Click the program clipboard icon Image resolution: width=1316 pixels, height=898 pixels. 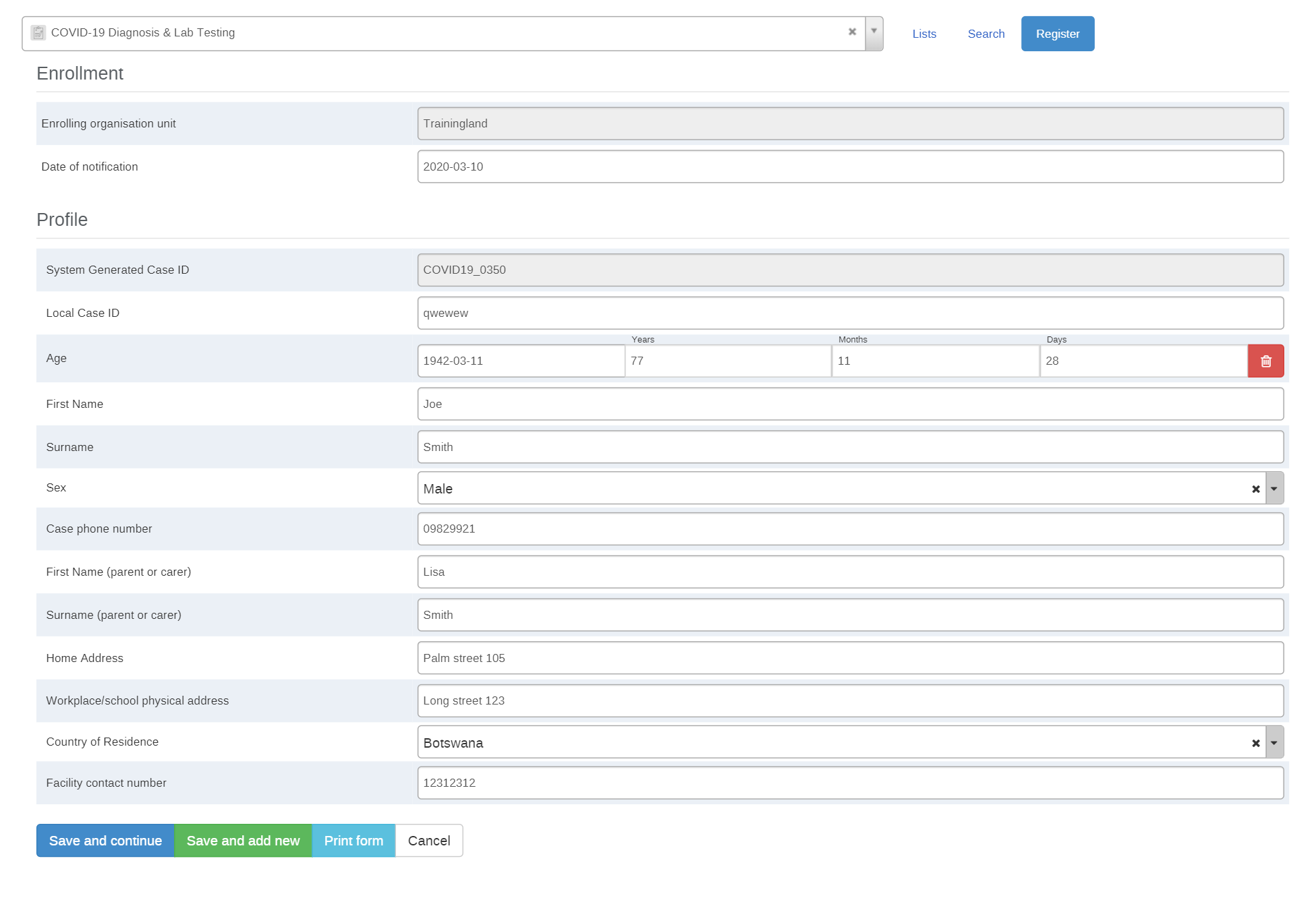(x=38, y=32)
